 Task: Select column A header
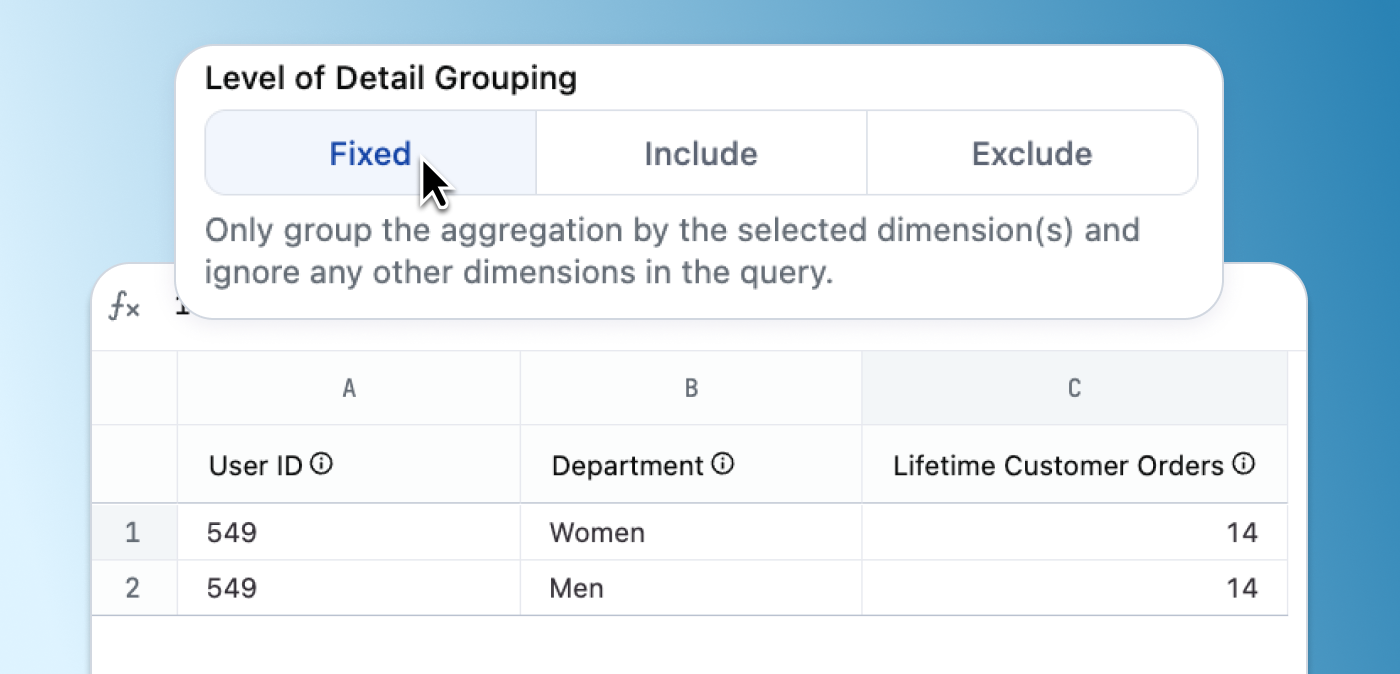349,389
